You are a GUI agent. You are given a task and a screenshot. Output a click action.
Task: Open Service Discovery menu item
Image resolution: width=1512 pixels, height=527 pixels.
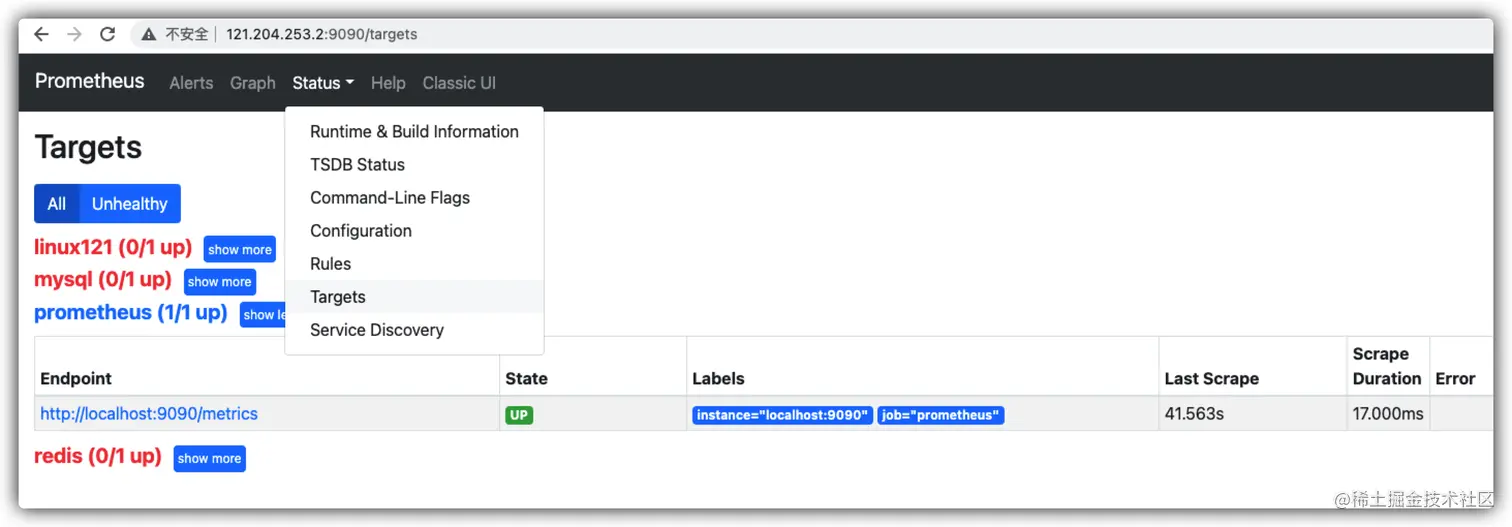coord(414,329)
